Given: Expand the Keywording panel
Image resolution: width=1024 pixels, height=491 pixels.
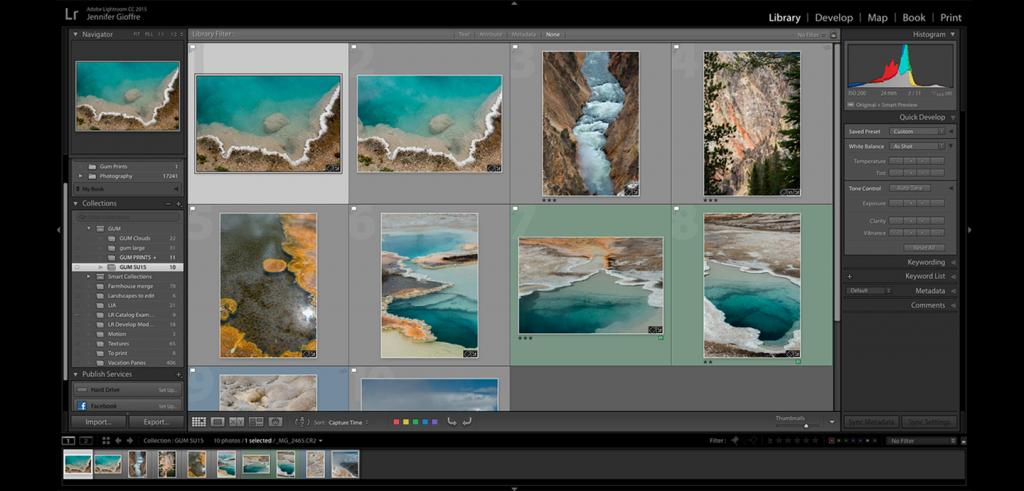Looking at the screenshot, I should point(925,262).
